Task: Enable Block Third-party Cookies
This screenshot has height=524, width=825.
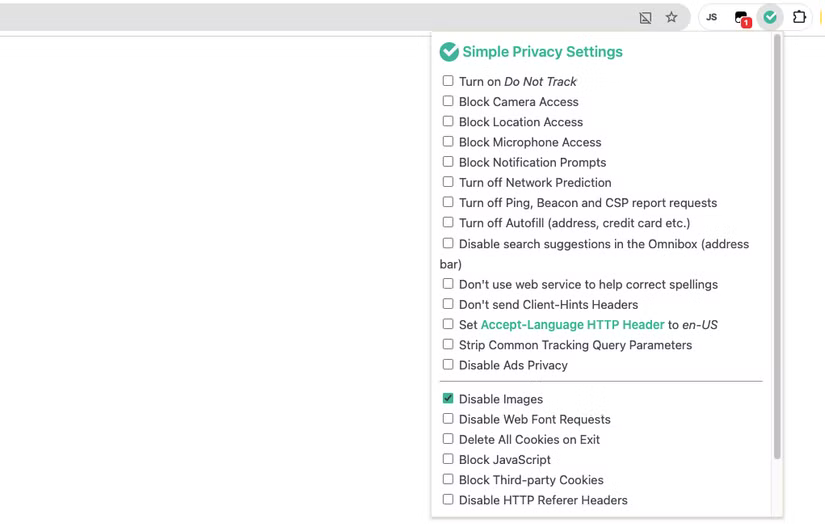Action: point(448,479)
